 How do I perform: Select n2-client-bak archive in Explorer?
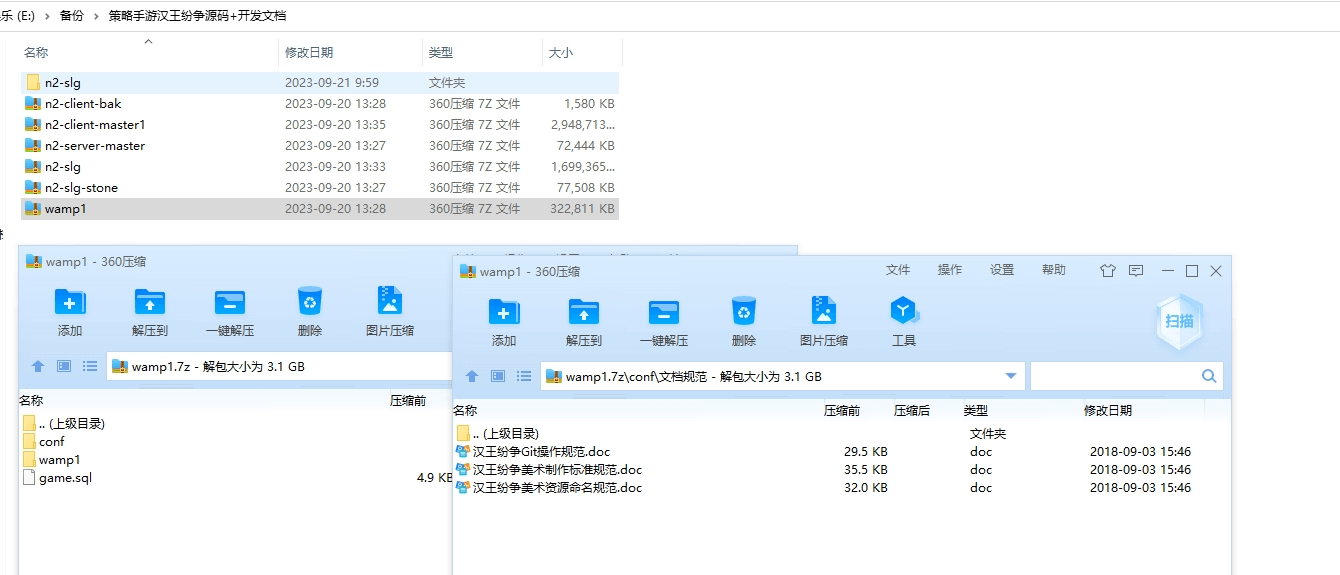(x=319, y=103)
